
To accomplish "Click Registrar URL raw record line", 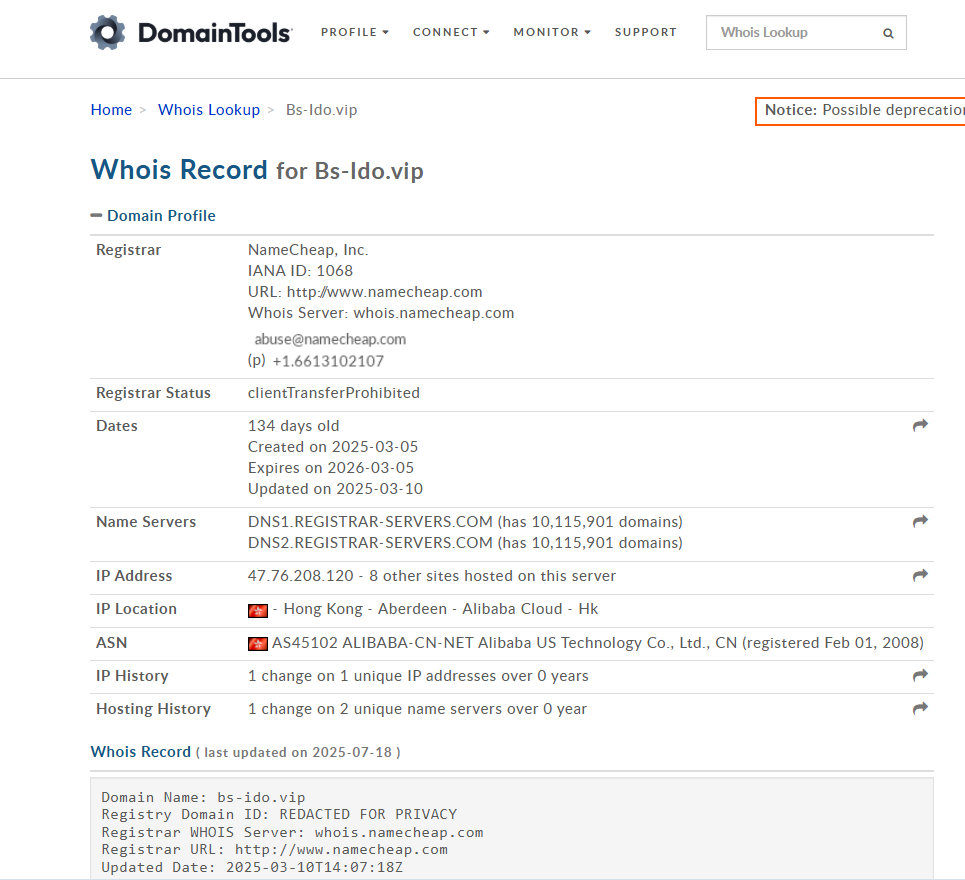I will tap(274, 849).
